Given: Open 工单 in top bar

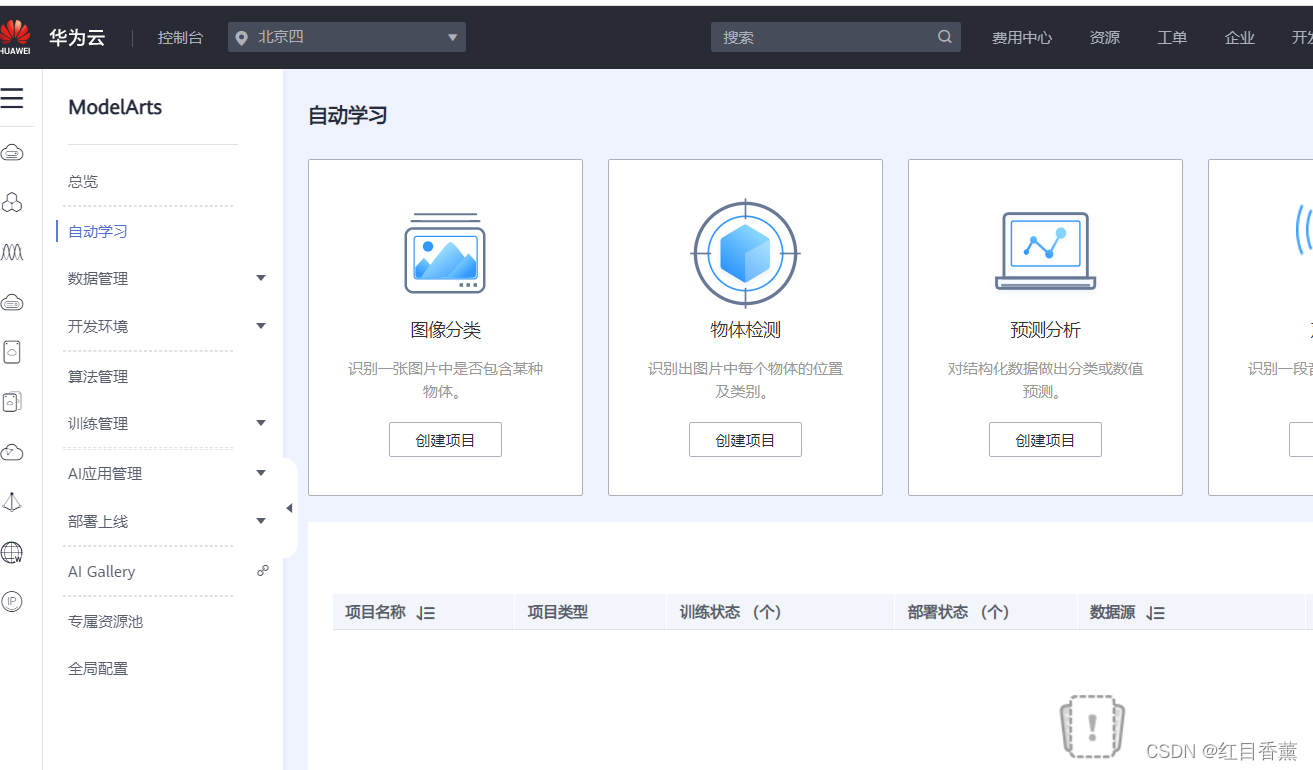Looking at the screenshot, I should pyautogui.click(x=1172, y=38).
